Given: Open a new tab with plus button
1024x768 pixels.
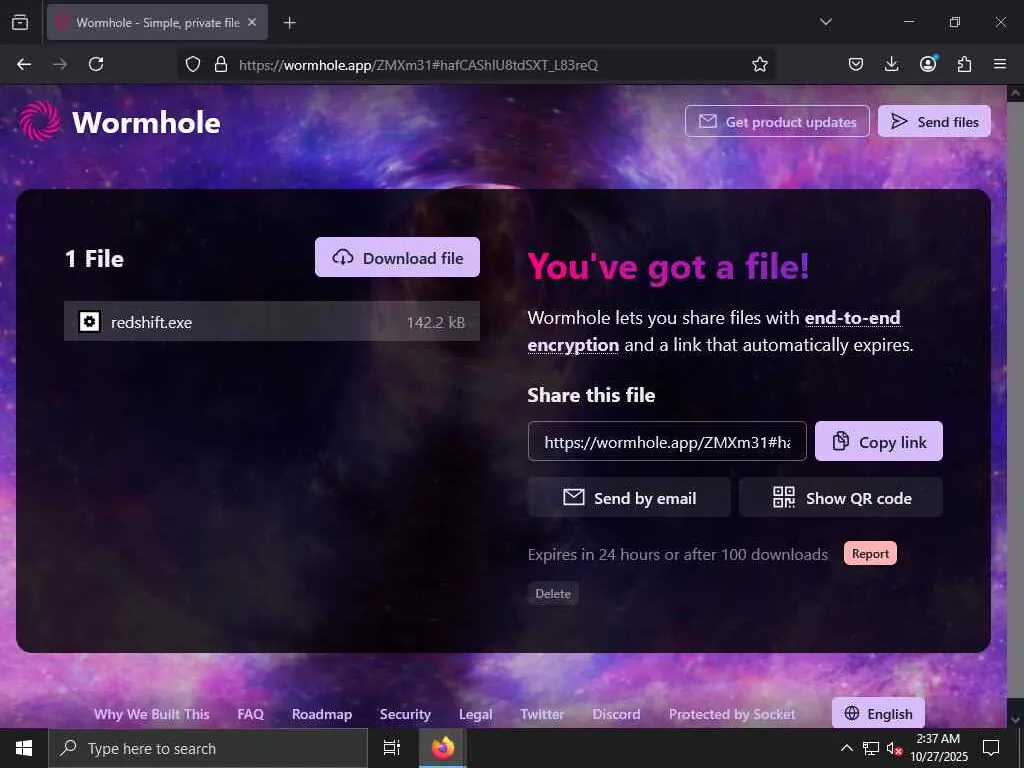Looking at the screenshot, I should point(289,23).
